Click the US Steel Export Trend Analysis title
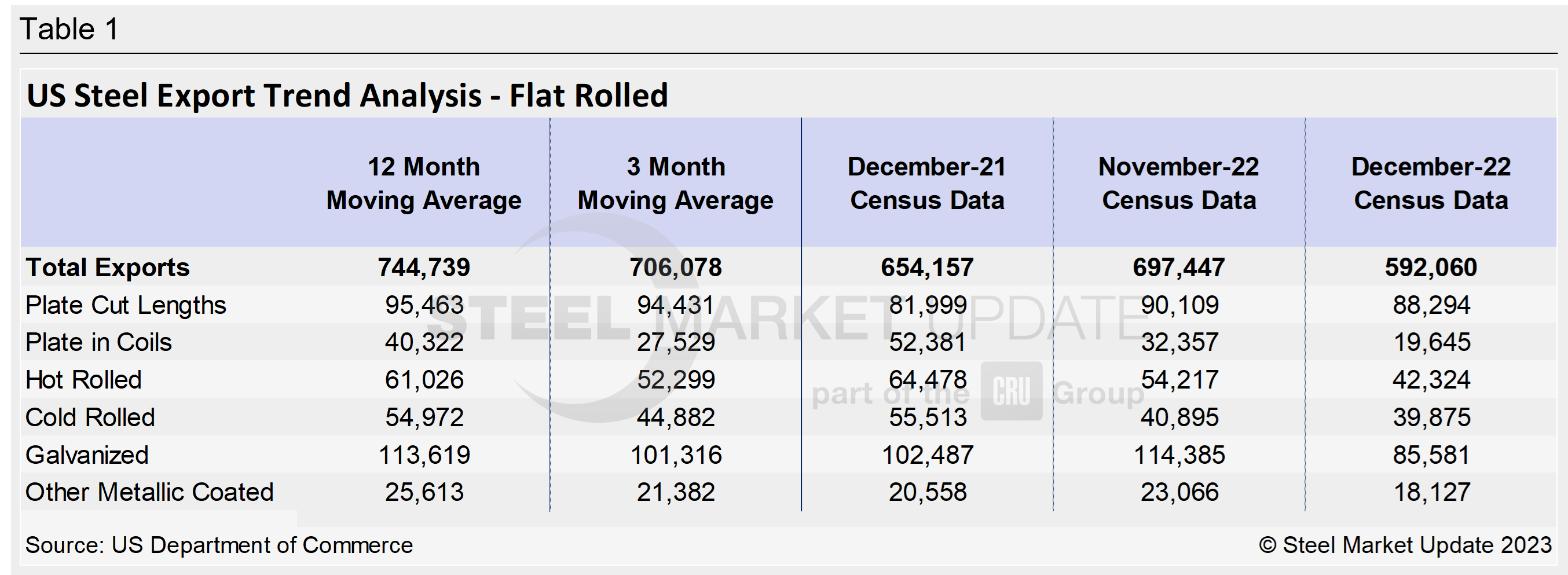The image size is (1568, 575). (x=347, y=96)
